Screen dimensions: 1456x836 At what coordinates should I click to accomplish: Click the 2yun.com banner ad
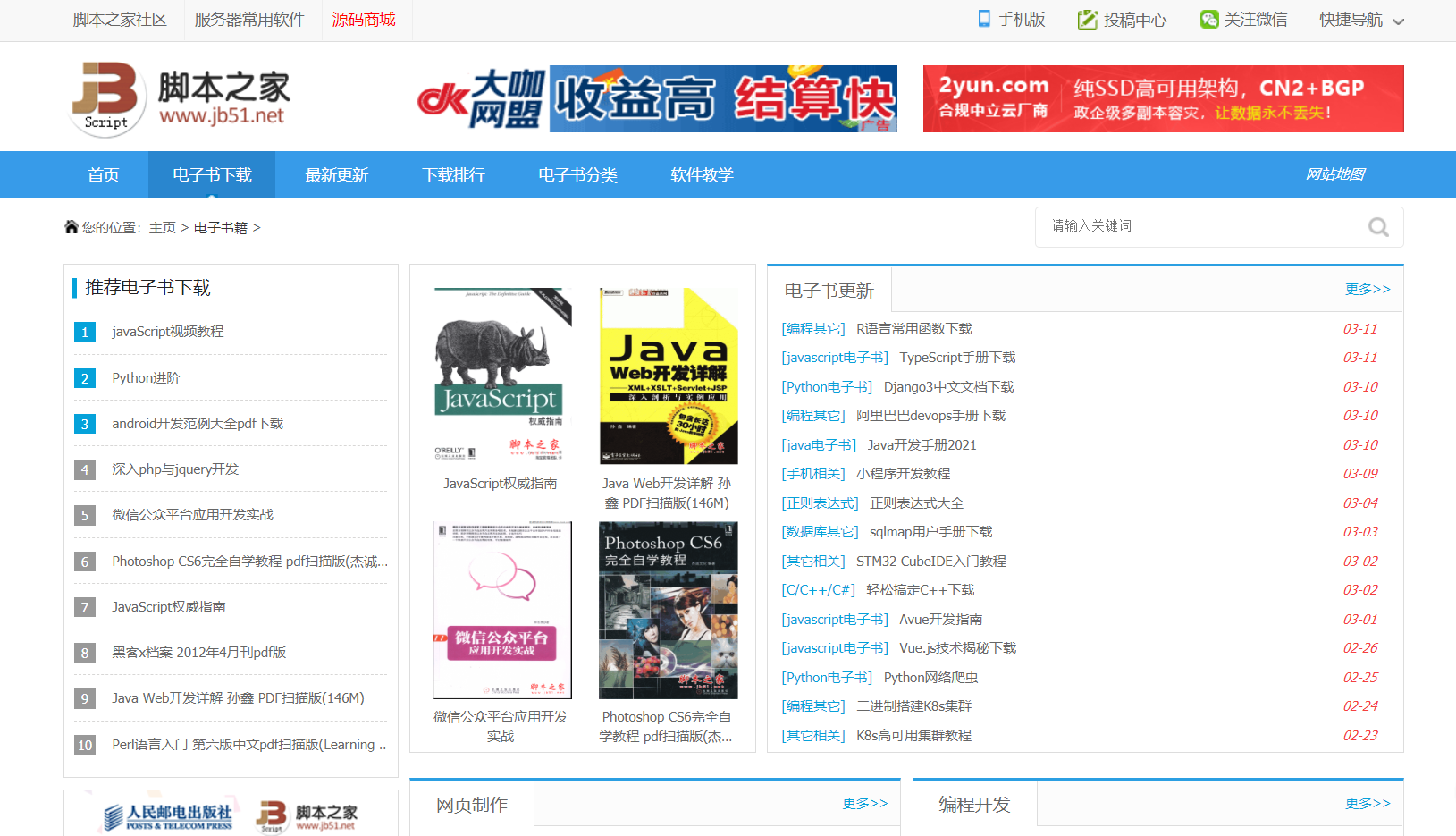[1164, 98]
